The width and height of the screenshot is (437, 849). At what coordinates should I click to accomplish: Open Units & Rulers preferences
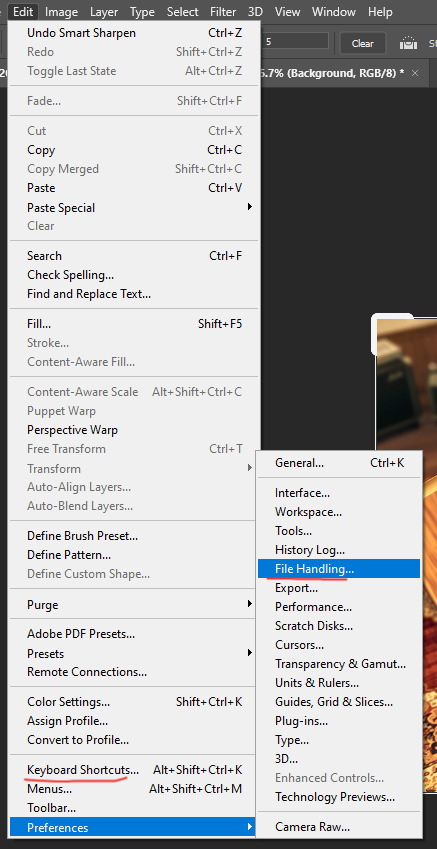[339, 683]
